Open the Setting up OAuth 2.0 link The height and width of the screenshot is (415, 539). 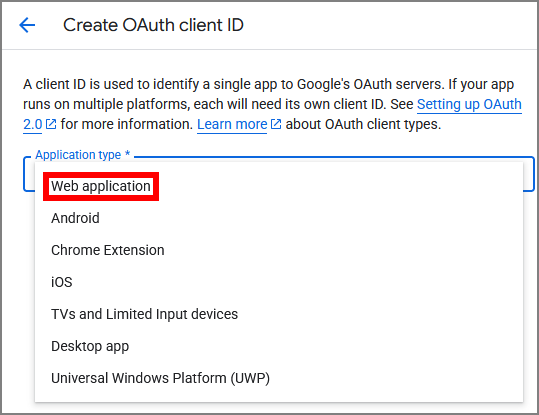(x=469, y=104)
